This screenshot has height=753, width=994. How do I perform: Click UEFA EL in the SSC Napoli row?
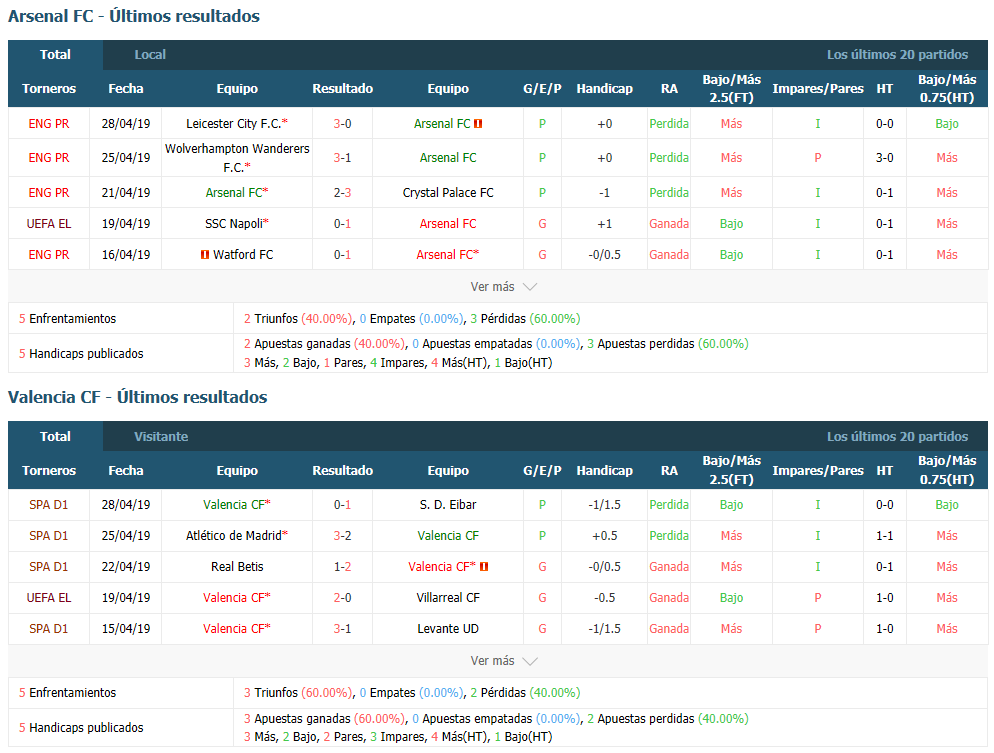(49, 224)
